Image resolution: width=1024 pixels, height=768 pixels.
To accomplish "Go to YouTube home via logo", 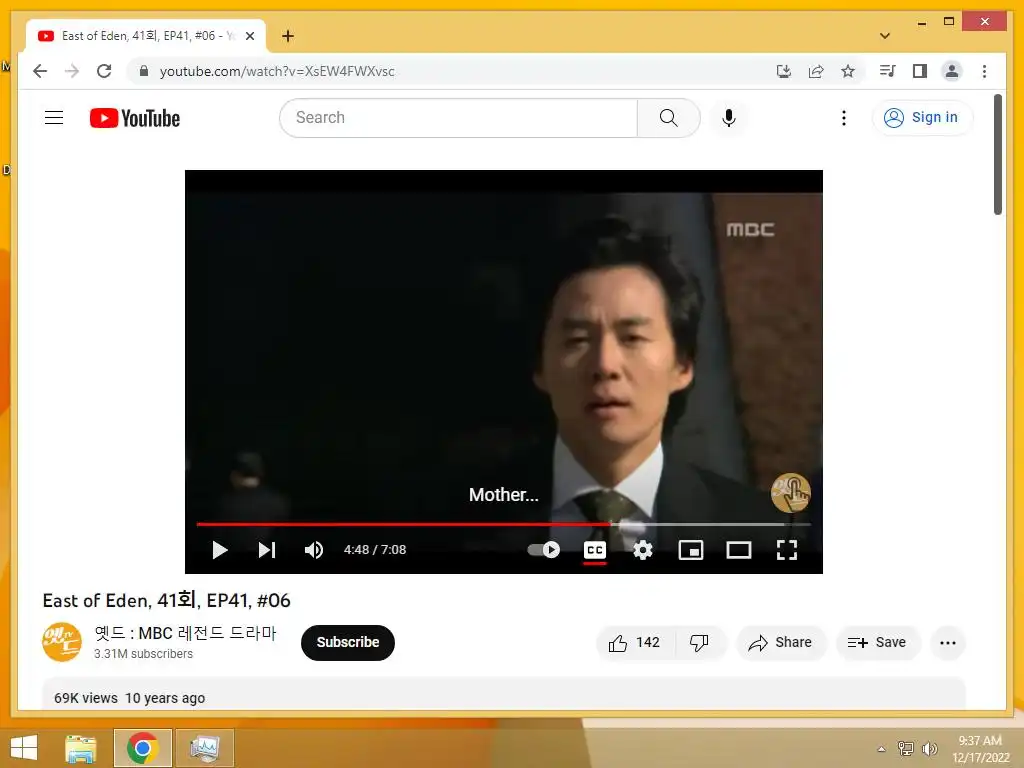I will pyautogui.click(x=135, y=118).
